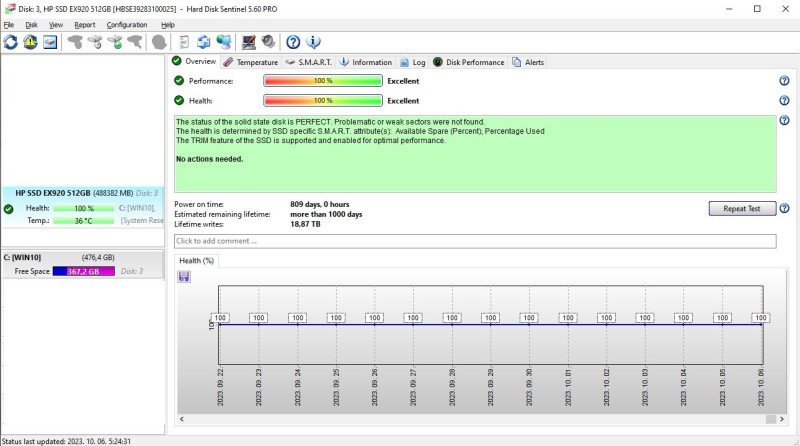Click the help icon beside status text box
The height and width of the screenshot is (446, 800).
pos(784,120)
